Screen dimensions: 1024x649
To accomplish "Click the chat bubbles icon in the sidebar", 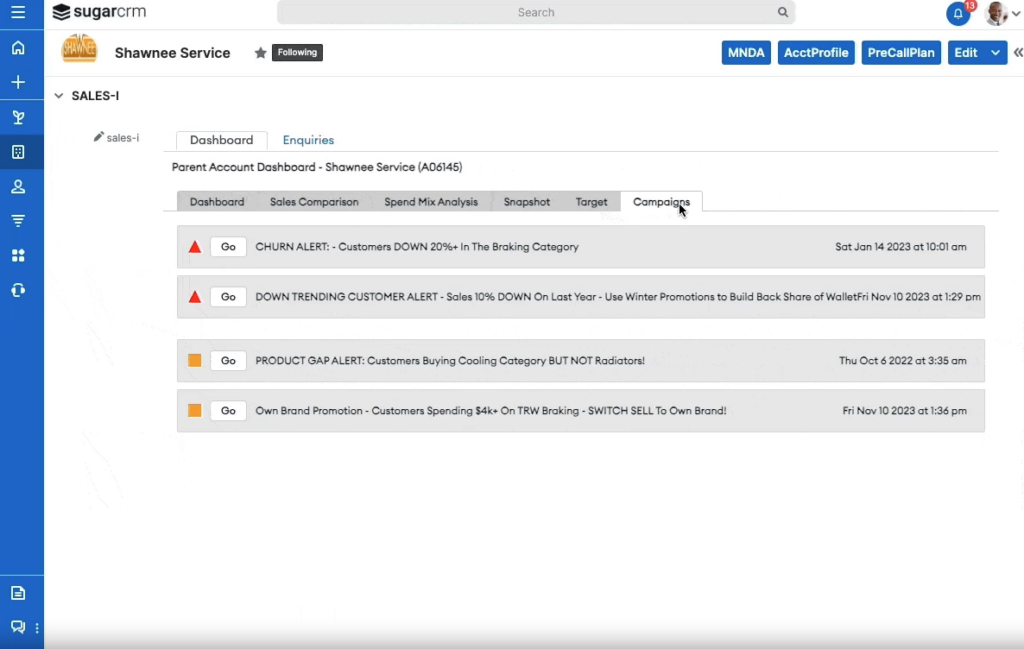I will coord(18,627).
